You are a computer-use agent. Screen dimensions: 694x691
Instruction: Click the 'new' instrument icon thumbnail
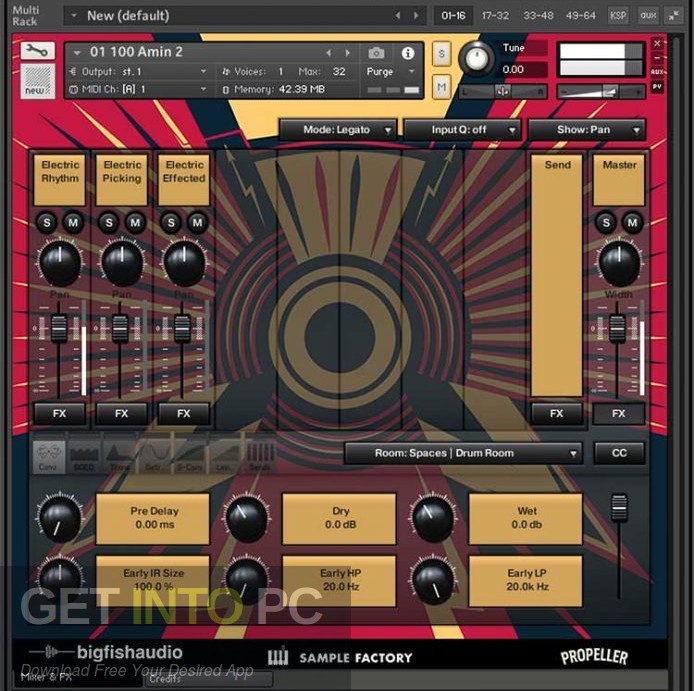coord(37,81)
